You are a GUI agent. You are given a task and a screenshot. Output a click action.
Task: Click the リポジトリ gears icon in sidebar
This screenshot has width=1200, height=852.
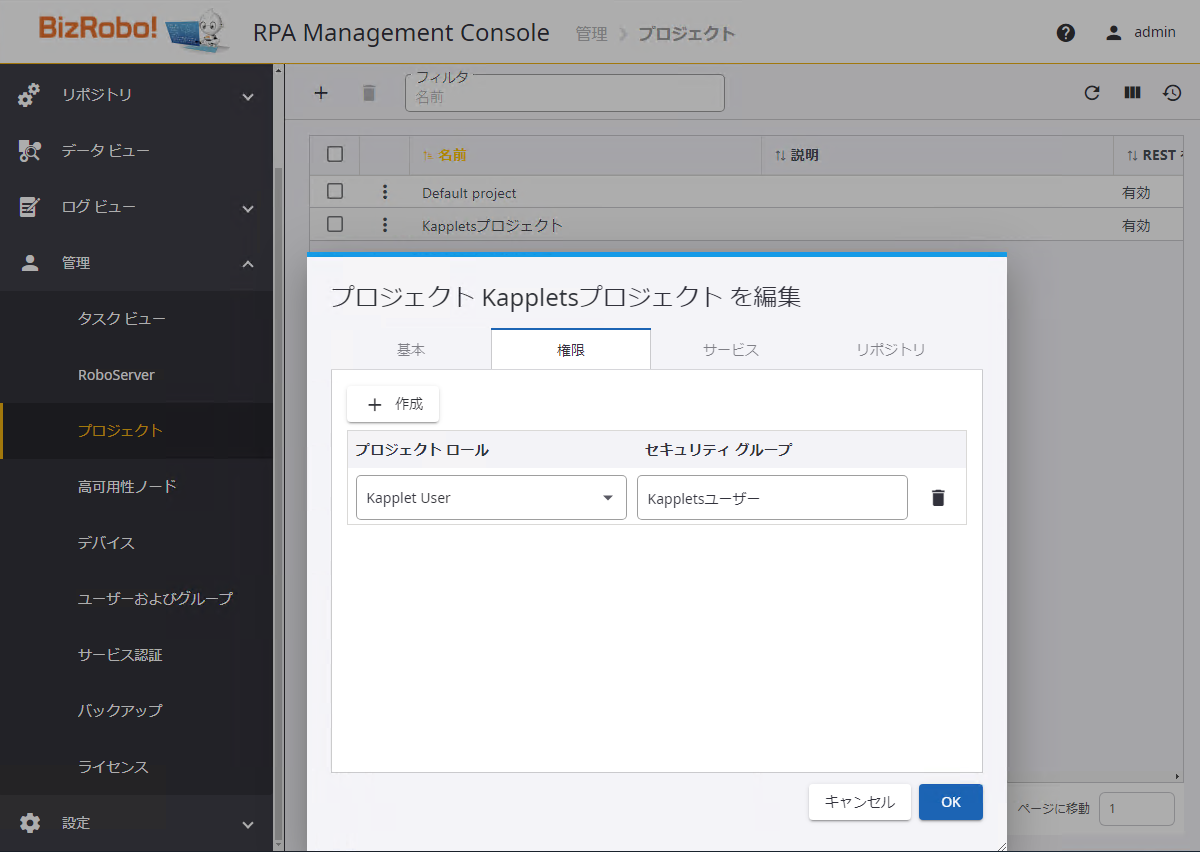pyautogui.click(x=30, y=95)
